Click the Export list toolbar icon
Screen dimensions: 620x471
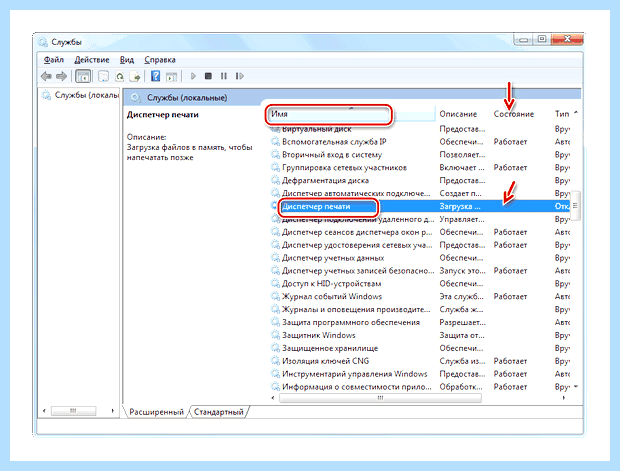click(135, 76)
